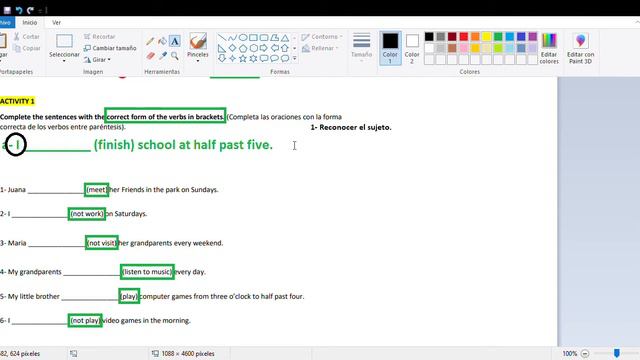
Task: Select the Down arrow shape
Action: point(222,58)
